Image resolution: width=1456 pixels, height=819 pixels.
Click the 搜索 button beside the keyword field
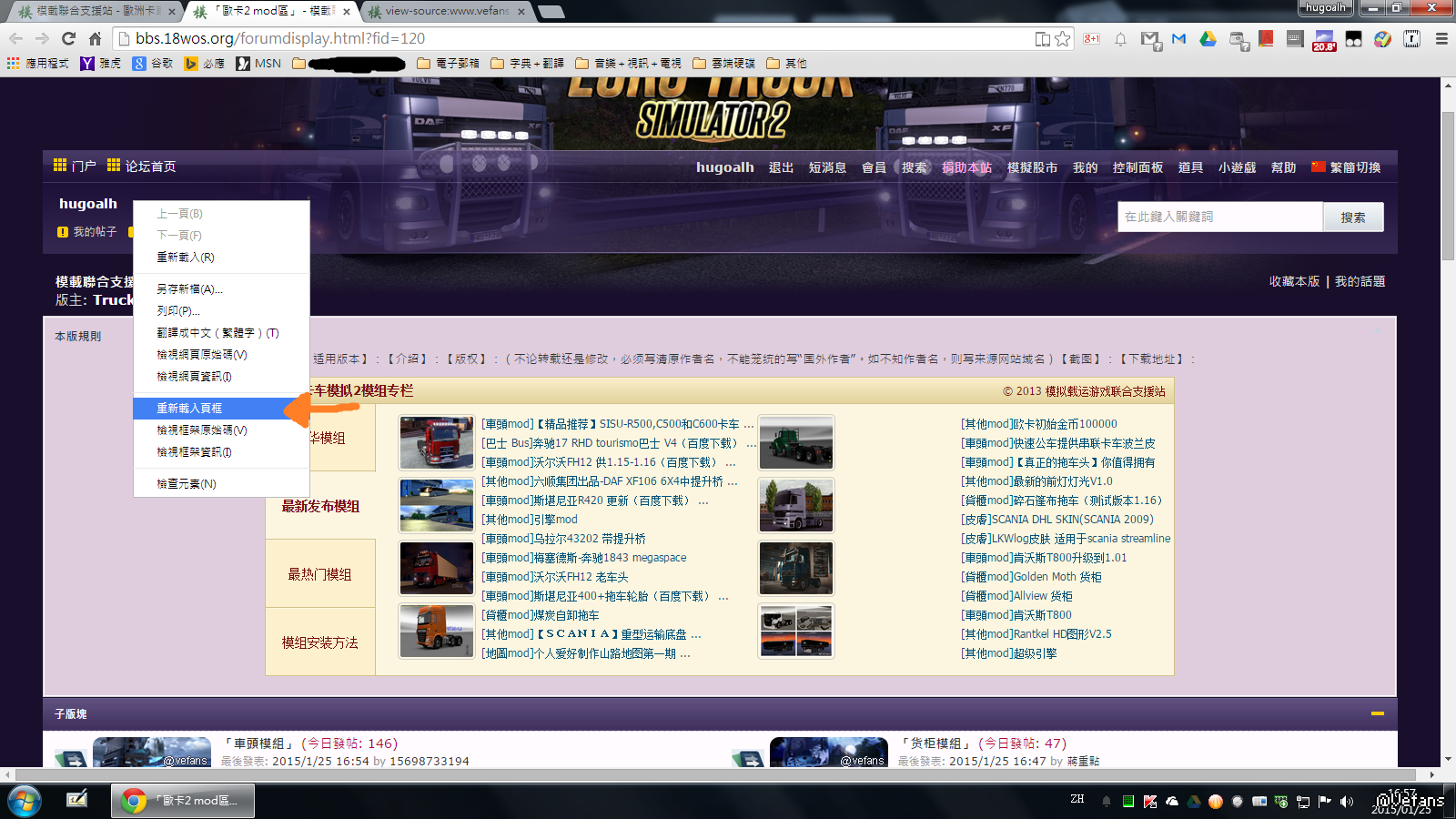click(x=1352, y=217)
